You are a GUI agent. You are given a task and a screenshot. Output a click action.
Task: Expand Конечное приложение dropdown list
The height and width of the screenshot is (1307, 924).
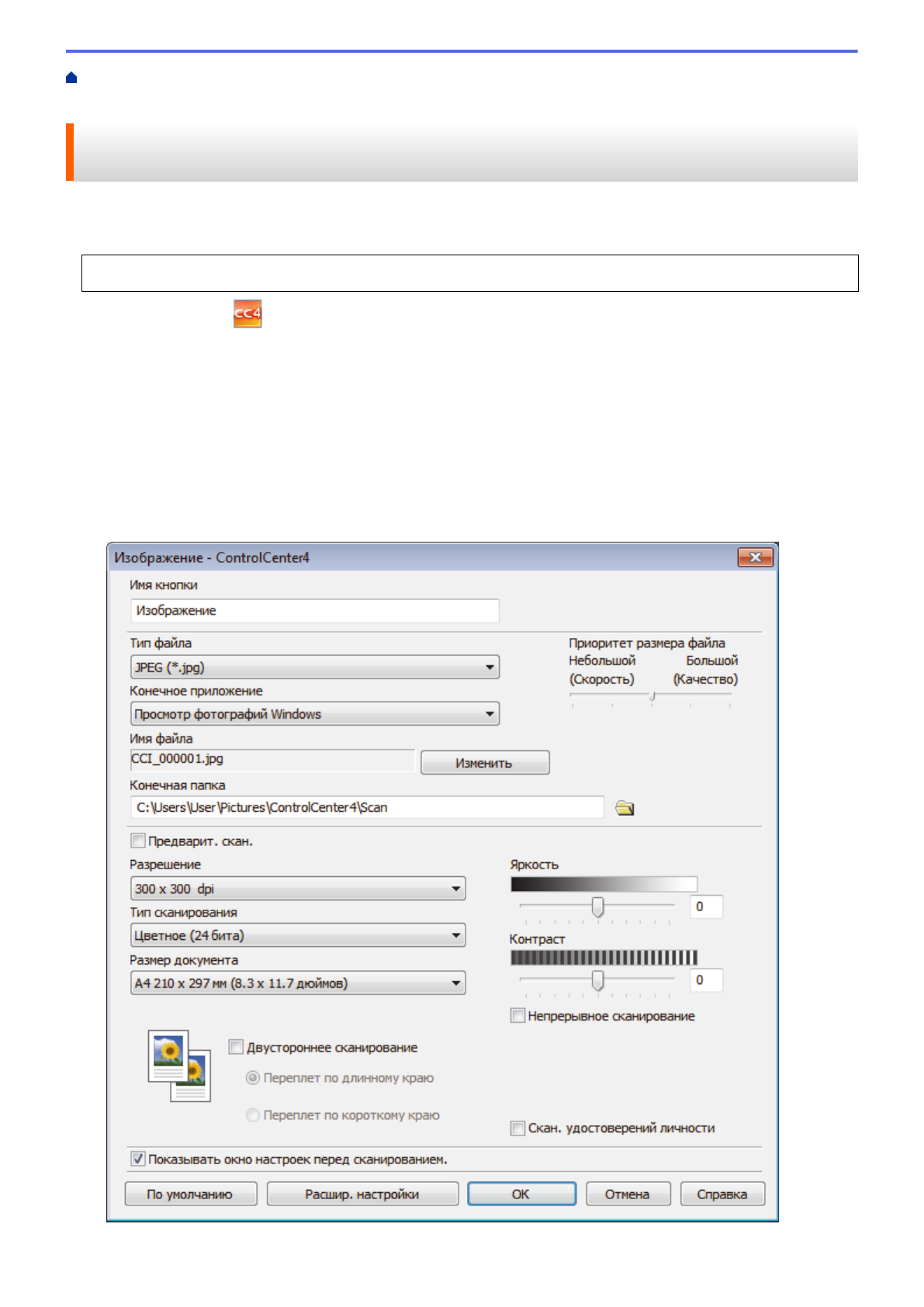pos(314,714)
